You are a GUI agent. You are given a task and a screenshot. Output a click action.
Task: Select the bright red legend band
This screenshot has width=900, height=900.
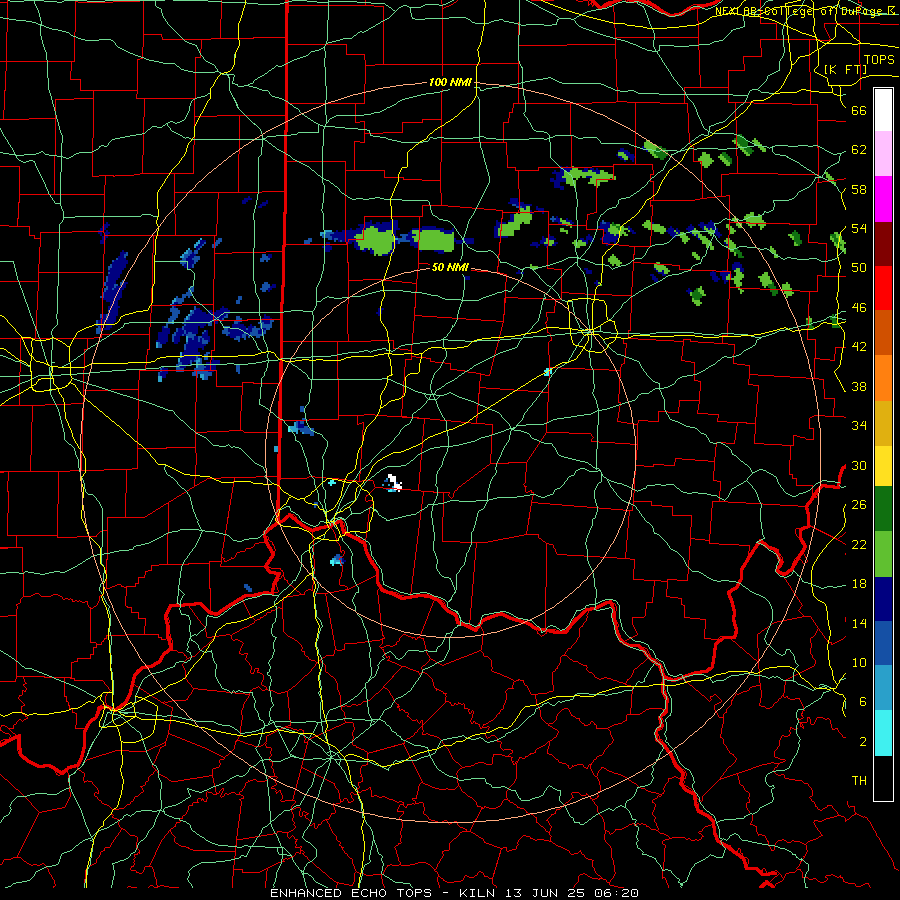pos(883,288)
